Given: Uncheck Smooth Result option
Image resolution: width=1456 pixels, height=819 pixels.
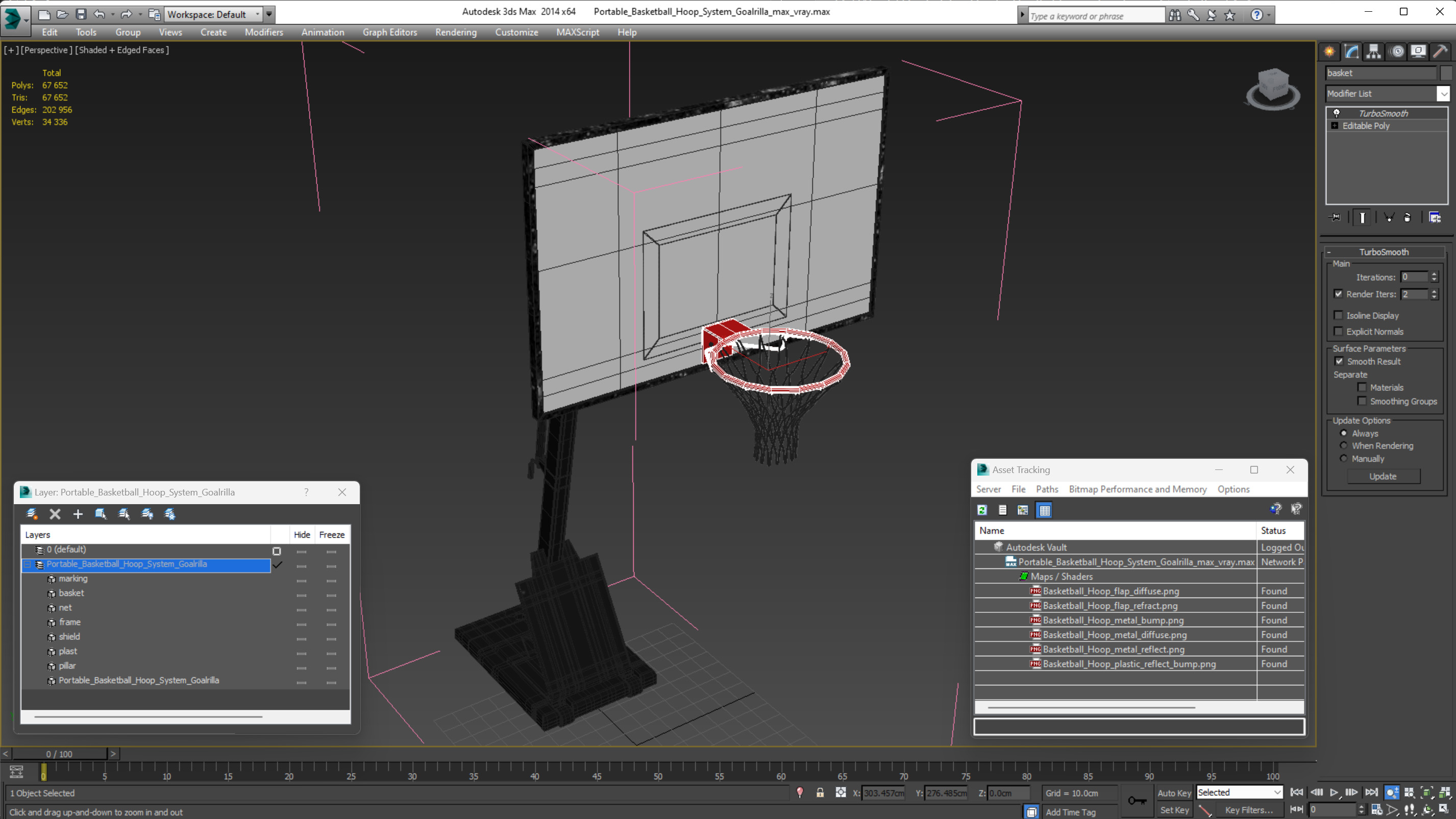Looking at the screenshot, I should tap(1339, 361).
